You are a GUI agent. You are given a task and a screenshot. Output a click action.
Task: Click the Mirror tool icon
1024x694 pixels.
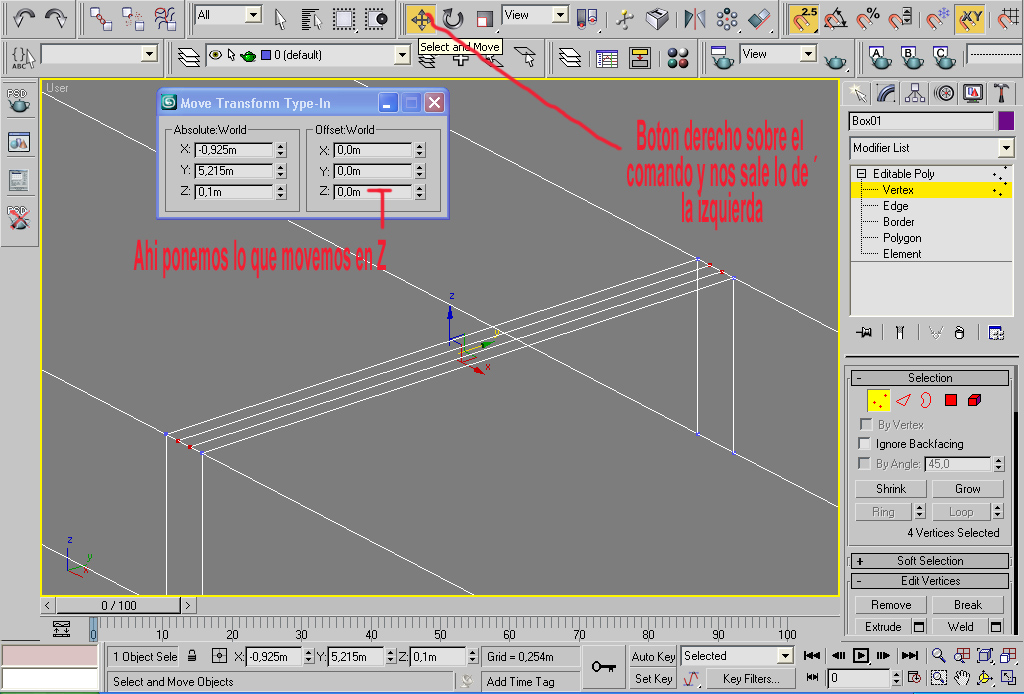tap(694, 18)
